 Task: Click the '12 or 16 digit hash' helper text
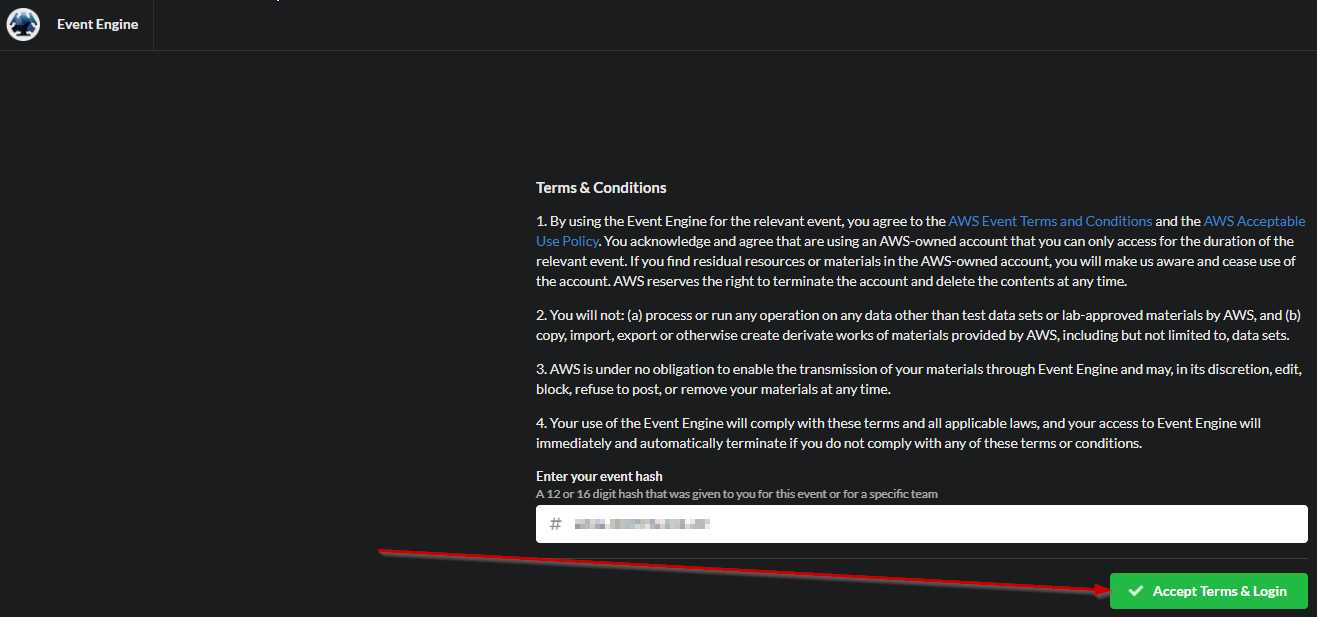tap(736, 494)
